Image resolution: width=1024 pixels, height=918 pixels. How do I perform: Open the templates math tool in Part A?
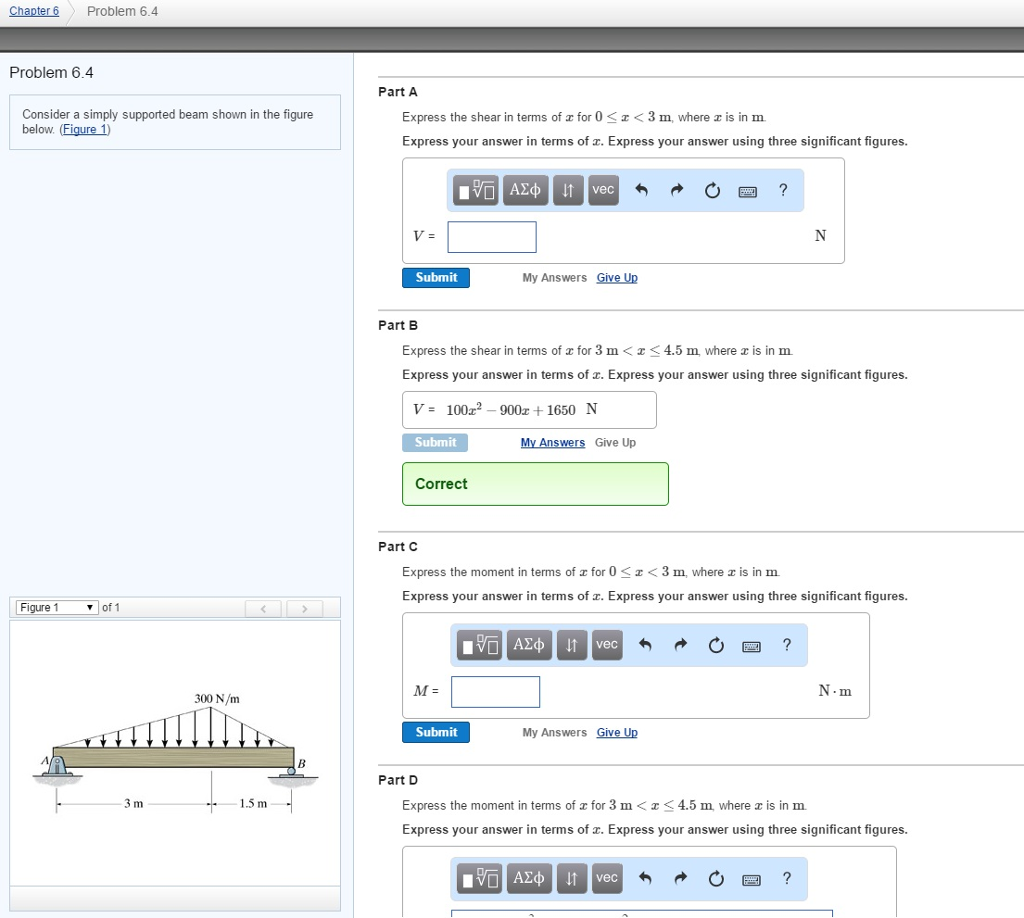475,190
